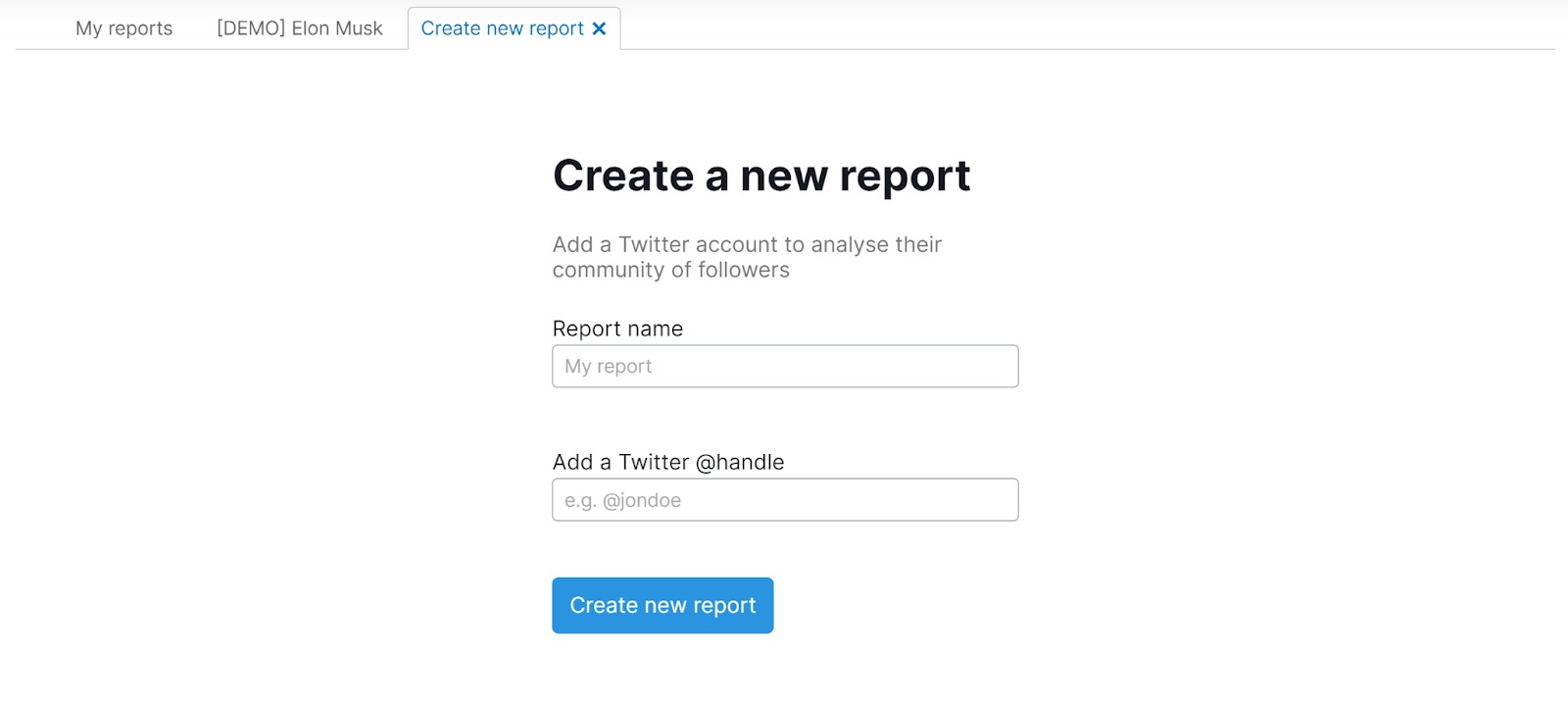Click the Report name input field
Image resolution: width=1568 pixels, height=709 pixels.
pyautogui.click(x=785, y=366)
